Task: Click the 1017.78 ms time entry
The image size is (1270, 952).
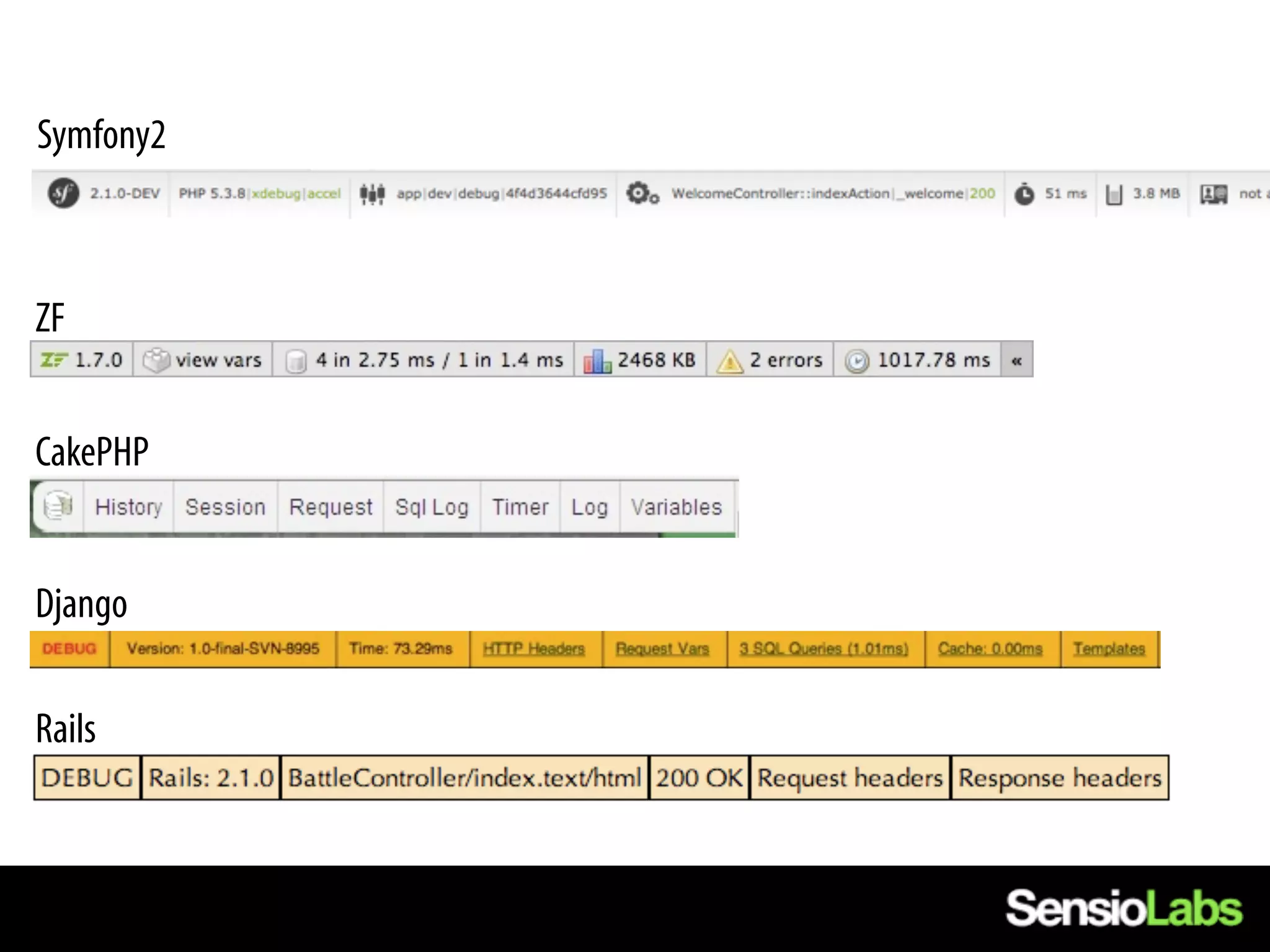Action: tap(933, 360)
